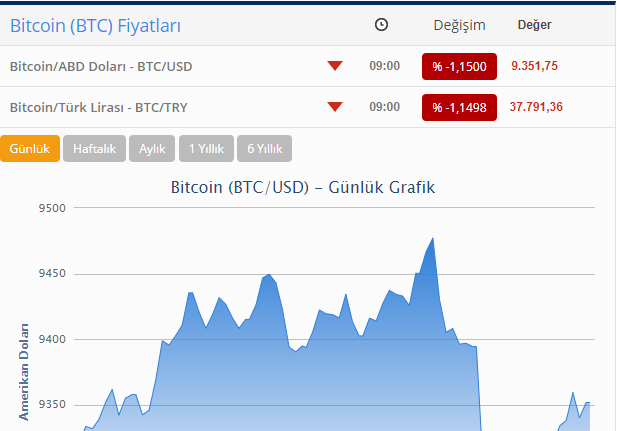
Task: Click the 09:00 time in BTC/USD row
Action: 384,66
